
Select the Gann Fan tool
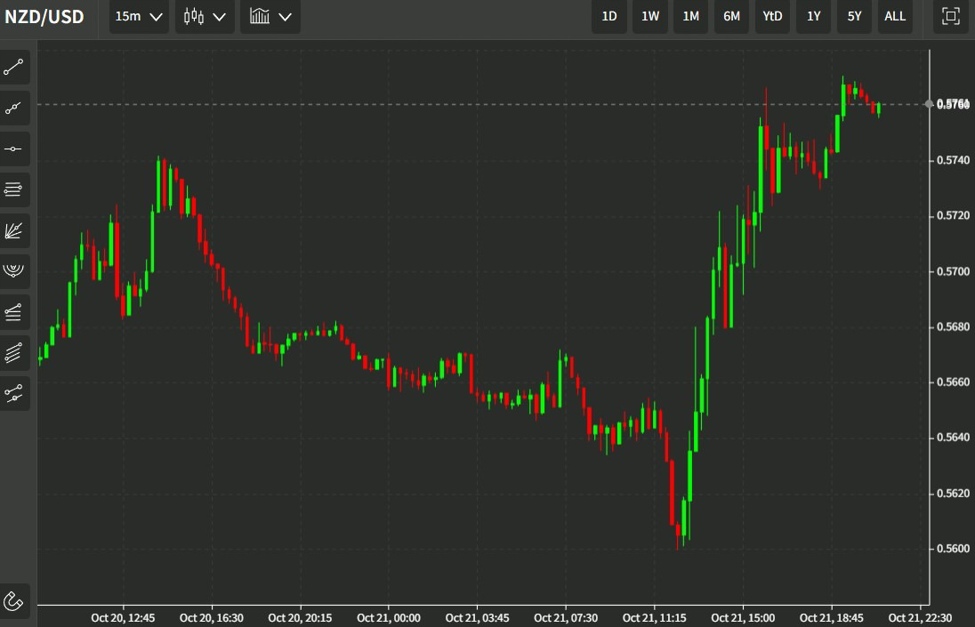tap(14, 230)
